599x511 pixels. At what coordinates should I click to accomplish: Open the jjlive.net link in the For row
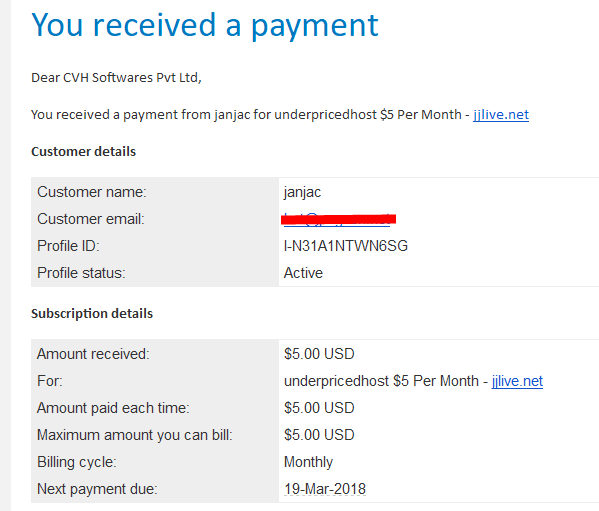point(517,381)
